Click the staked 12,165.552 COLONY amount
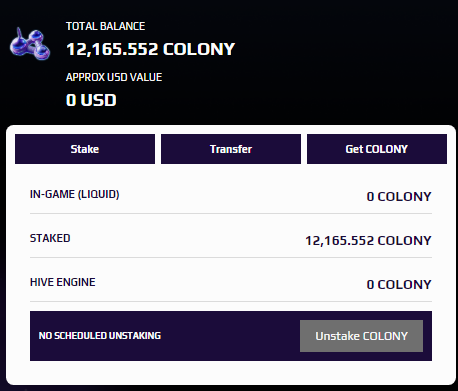Image resolution: width=458 pixels, height=391 pixels. [368, 240]
